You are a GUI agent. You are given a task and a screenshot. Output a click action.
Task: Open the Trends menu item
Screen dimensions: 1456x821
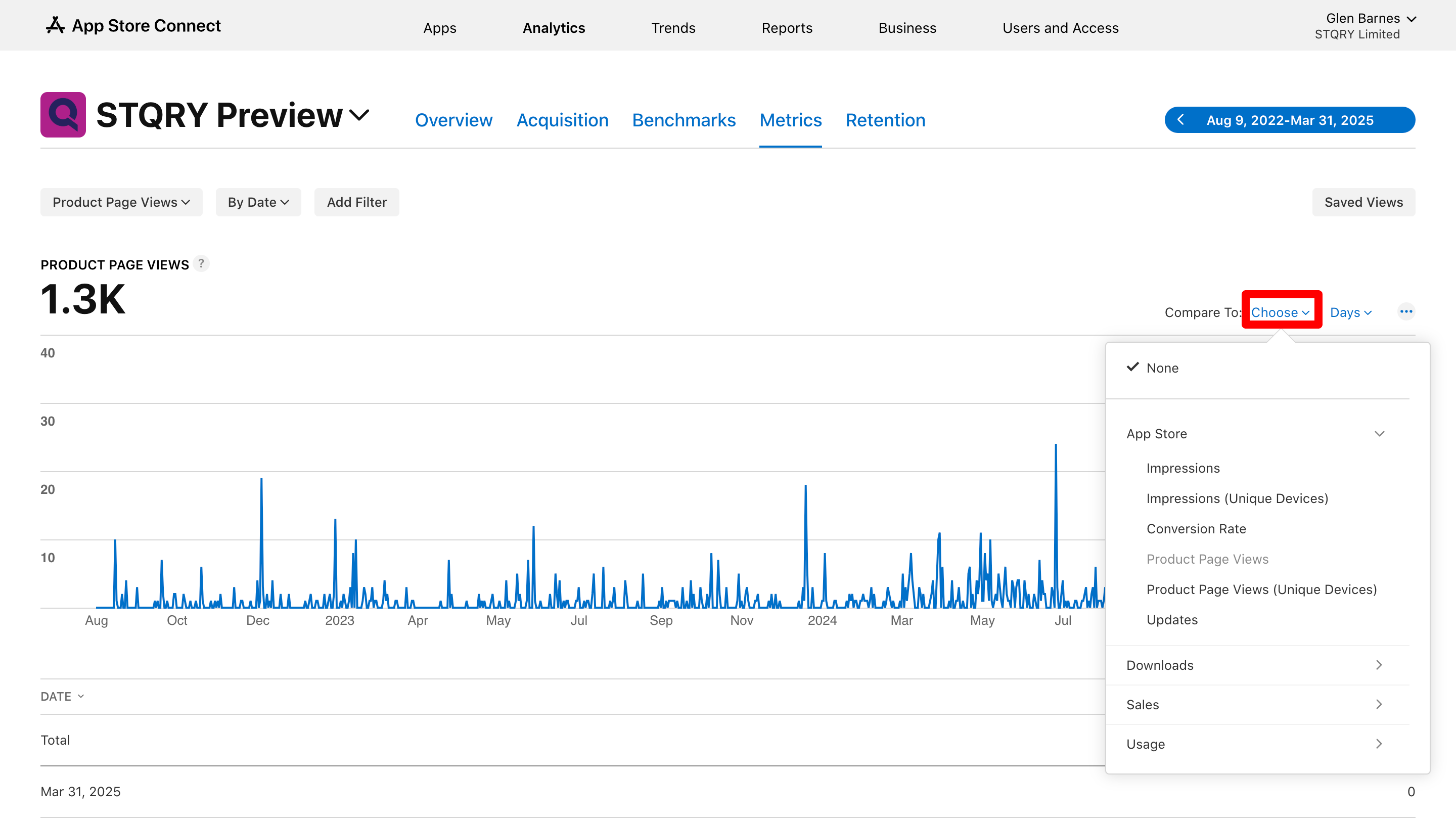672,28
